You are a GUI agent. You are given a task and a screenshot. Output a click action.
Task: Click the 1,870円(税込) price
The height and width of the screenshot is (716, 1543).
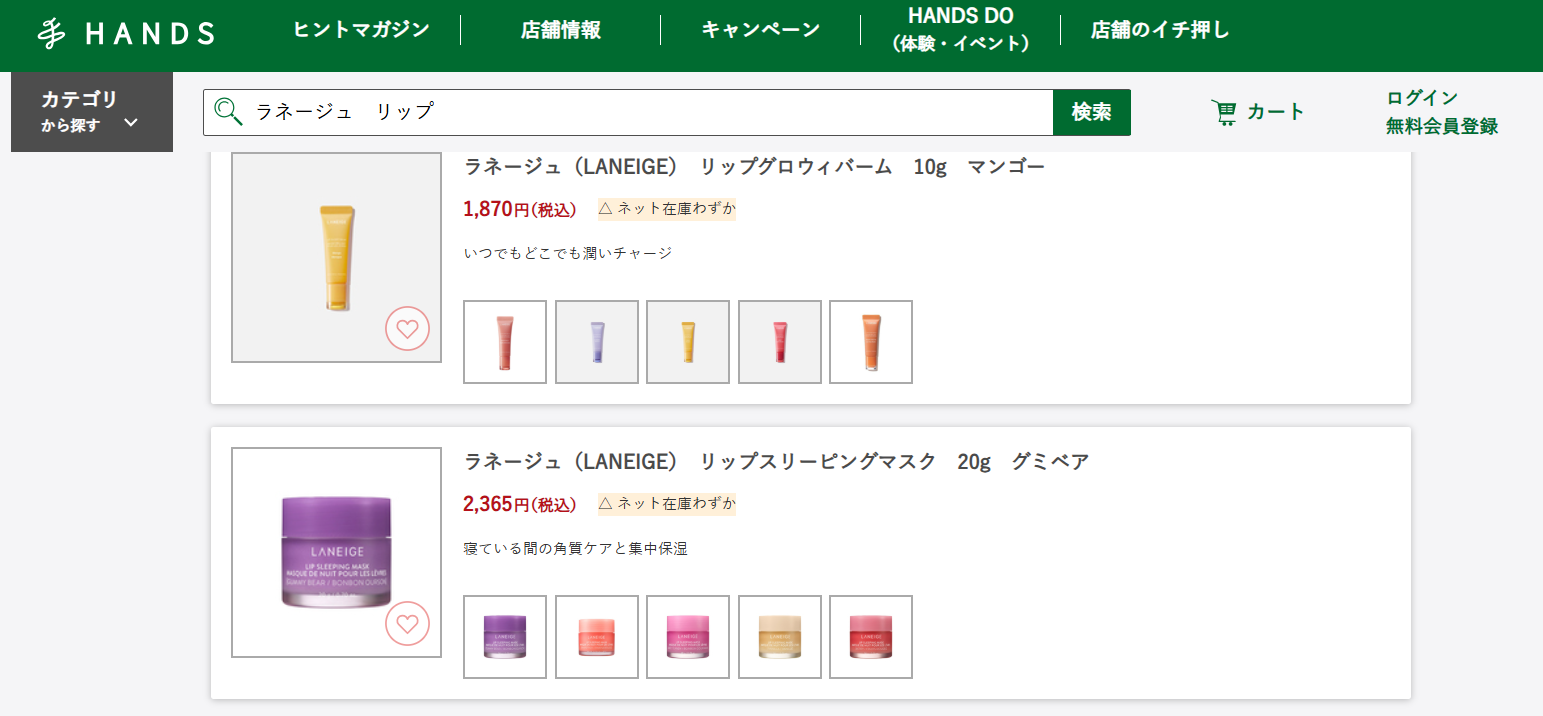(x=520, y=209)
